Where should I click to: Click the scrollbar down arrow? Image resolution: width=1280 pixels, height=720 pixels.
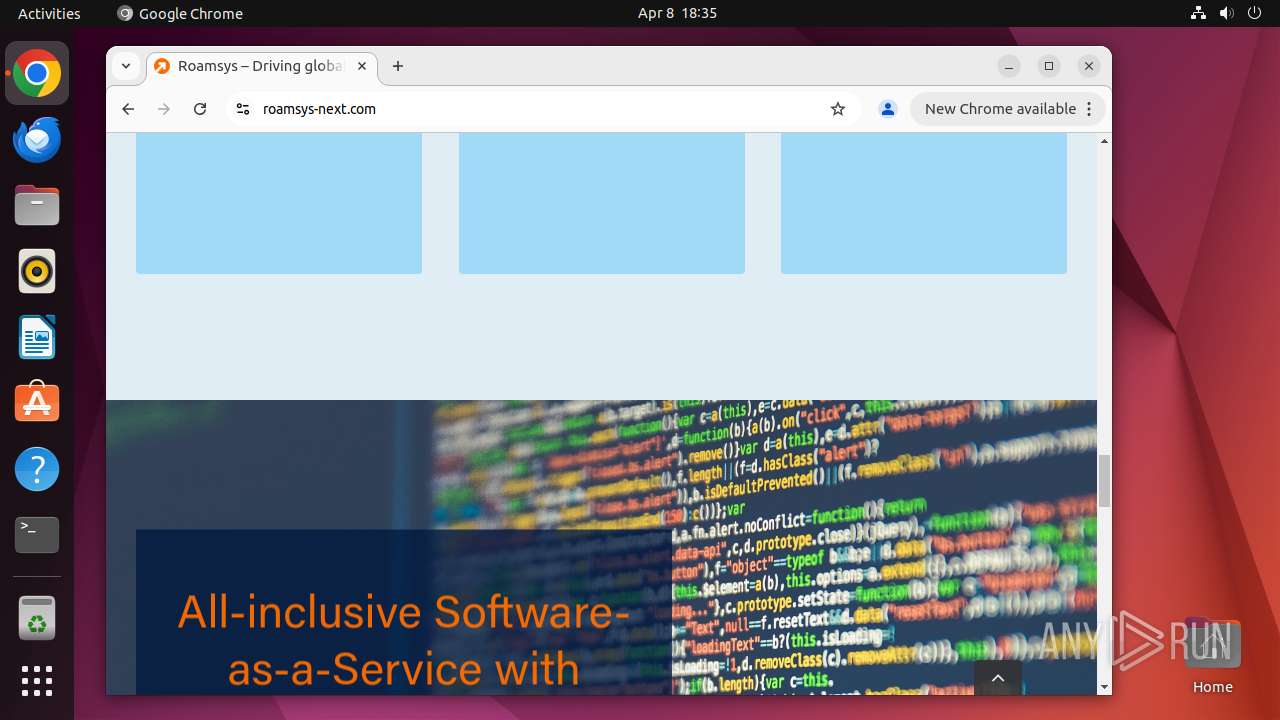point(1104,687)
